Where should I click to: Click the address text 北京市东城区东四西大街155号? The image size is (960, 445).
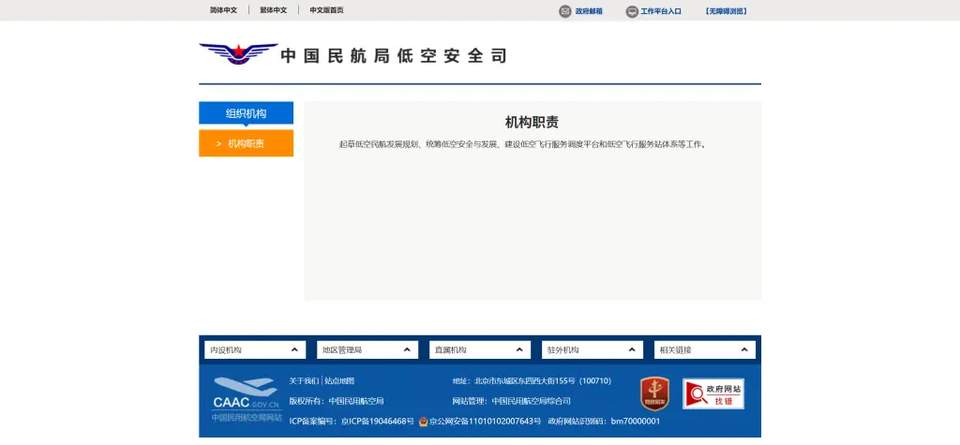(x=525, y=381)
